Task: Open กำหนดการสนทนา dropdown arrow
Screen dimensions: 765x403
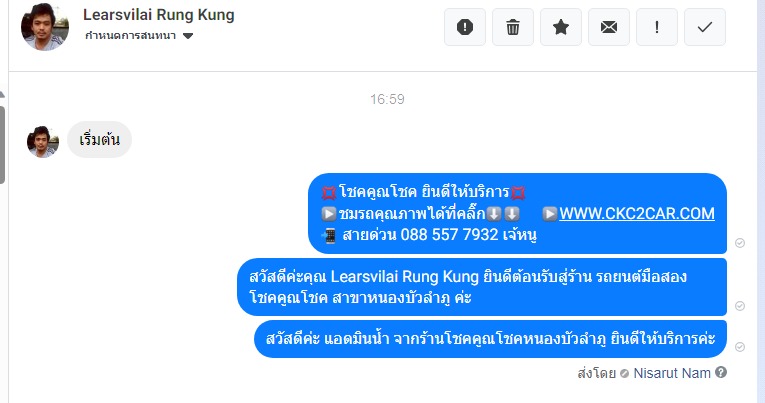Action: coord(188,36)
